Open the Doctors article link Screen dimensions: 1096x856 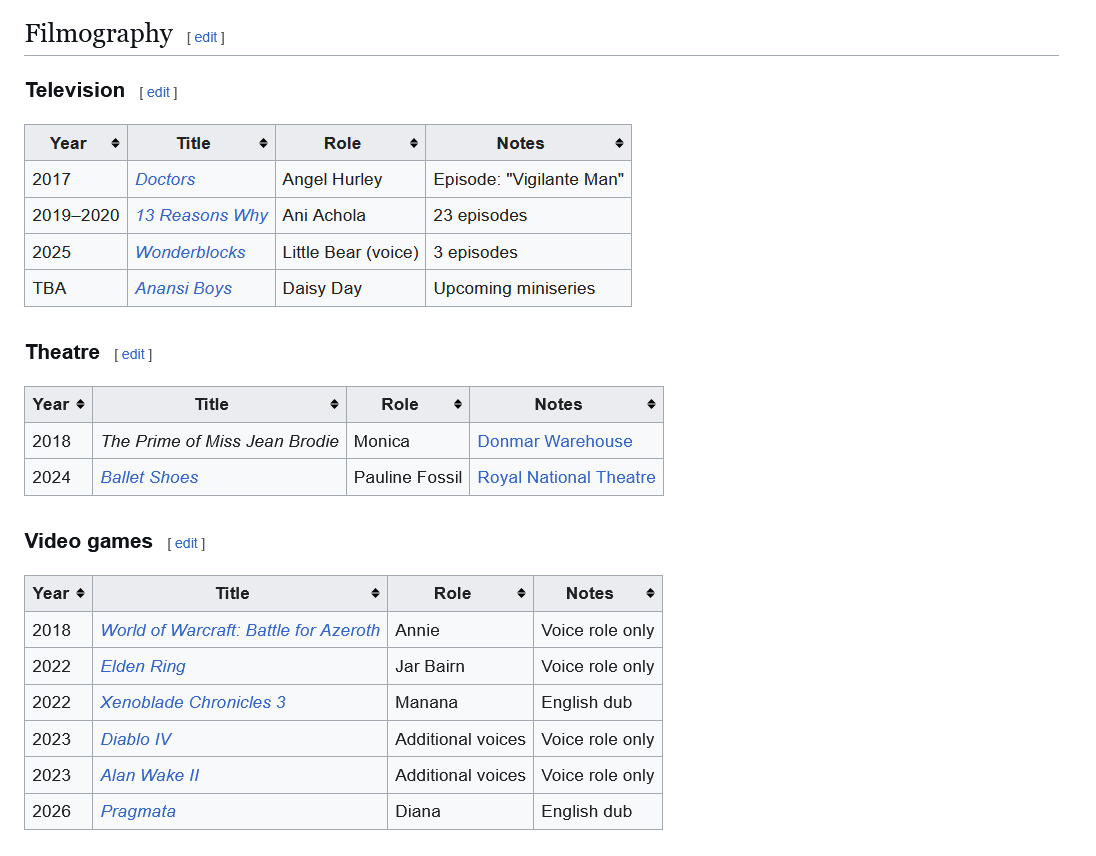[165, 180]
